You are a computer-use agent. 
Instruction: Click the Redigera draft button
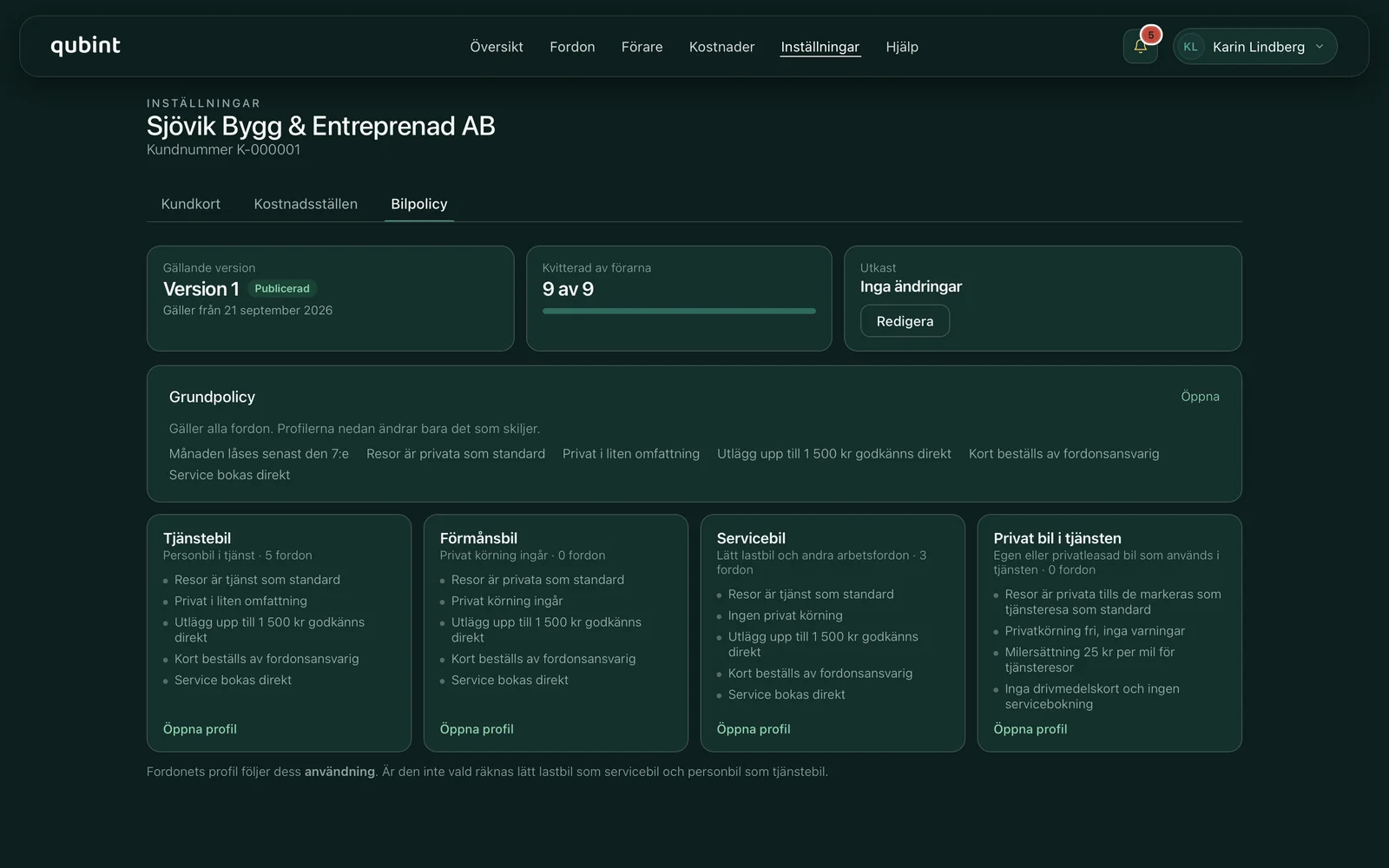(905, 321)
